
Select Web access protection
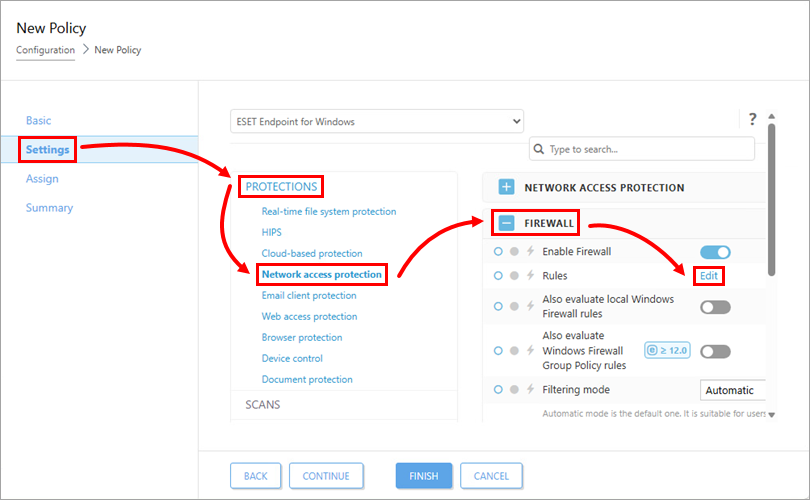[x=309, y=316]
